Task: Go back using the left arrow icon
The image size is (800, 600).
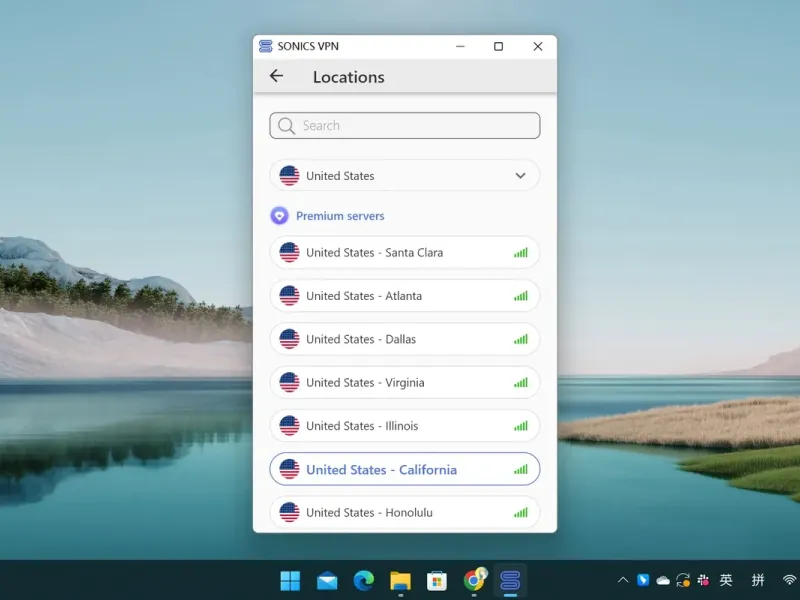Action: [276, 76]
